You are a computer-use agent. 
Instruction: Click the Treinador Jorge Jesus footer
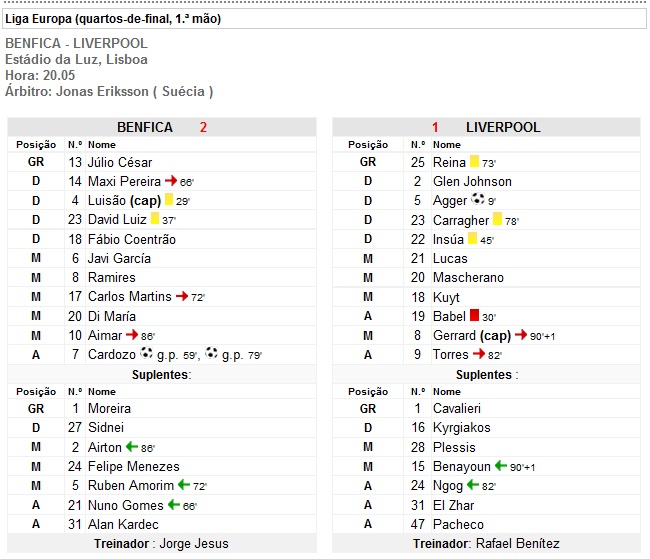point(162,544)
